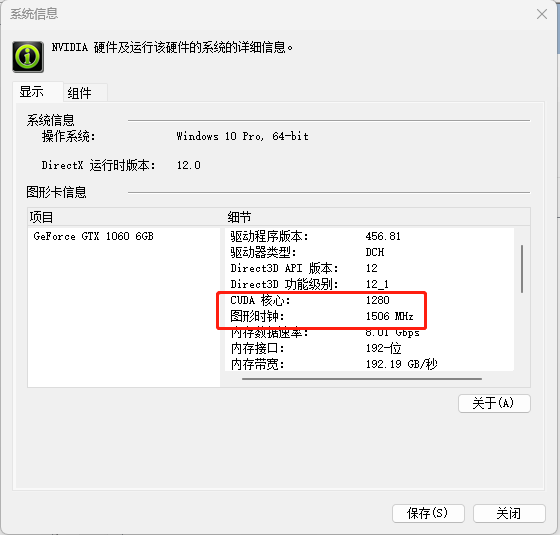Select the 图形时钟 1506 MHz row
This screenshot has width=560, height=535.
tap(370, 316)
